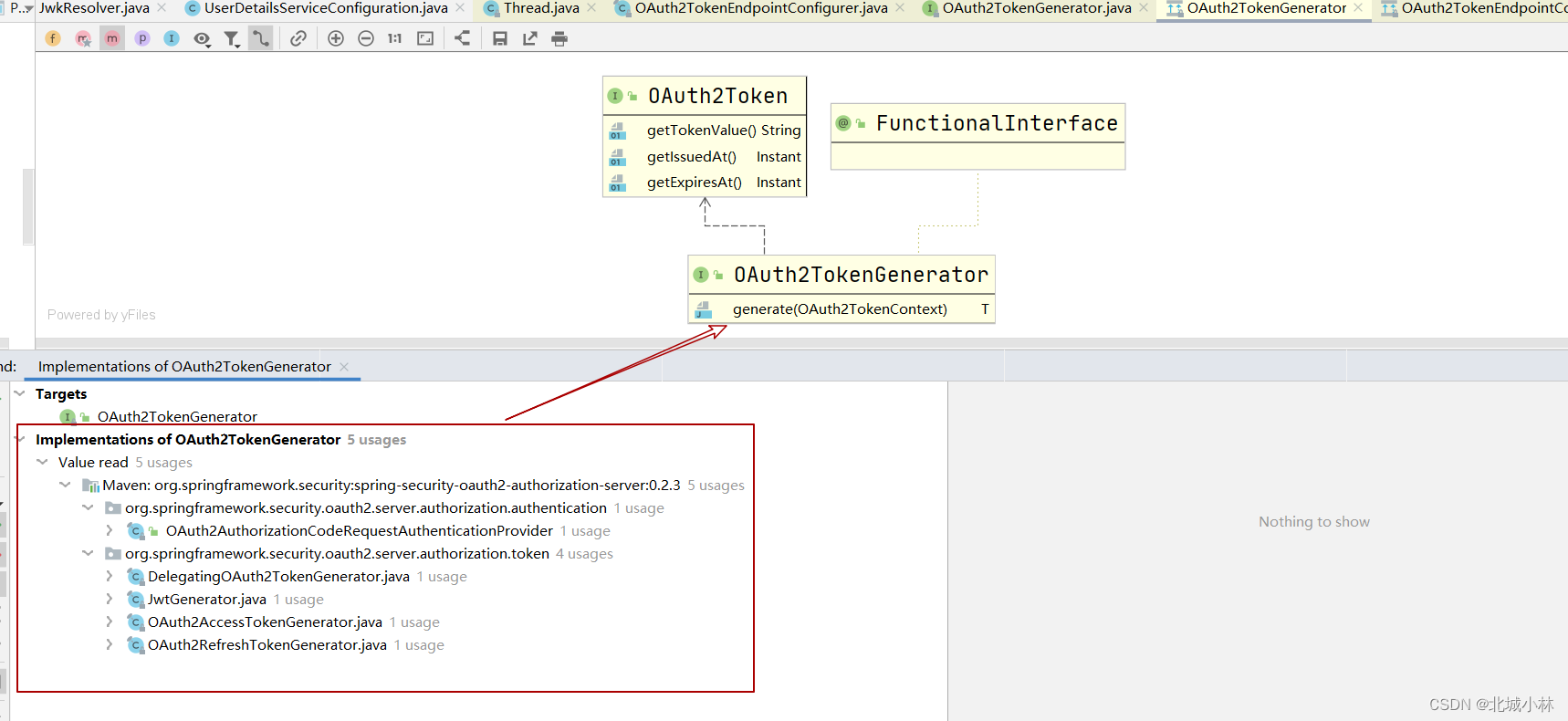This screenshot has height=721, width=1568.
Task: Click the getTokenValue() method row
Action: 705,131
